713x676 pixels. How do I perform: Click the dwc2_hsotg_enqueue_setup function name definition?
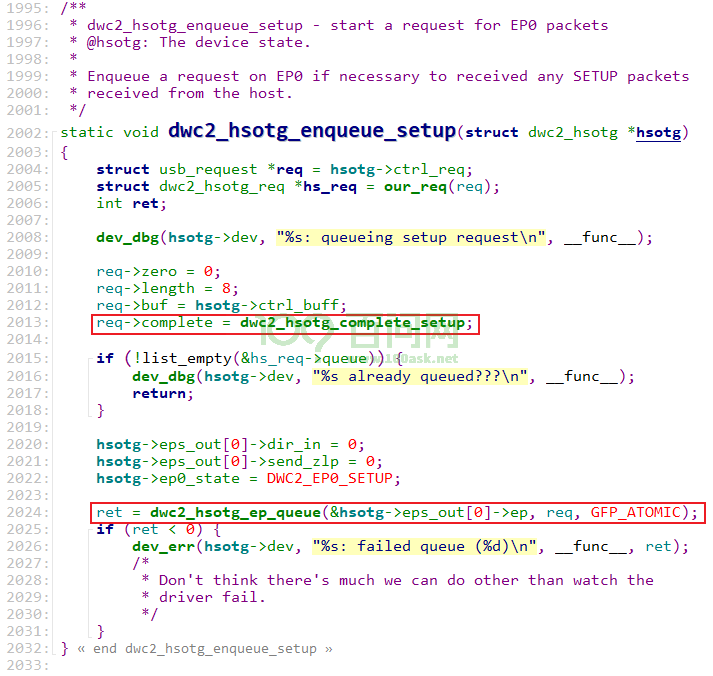tap(312, 131)
